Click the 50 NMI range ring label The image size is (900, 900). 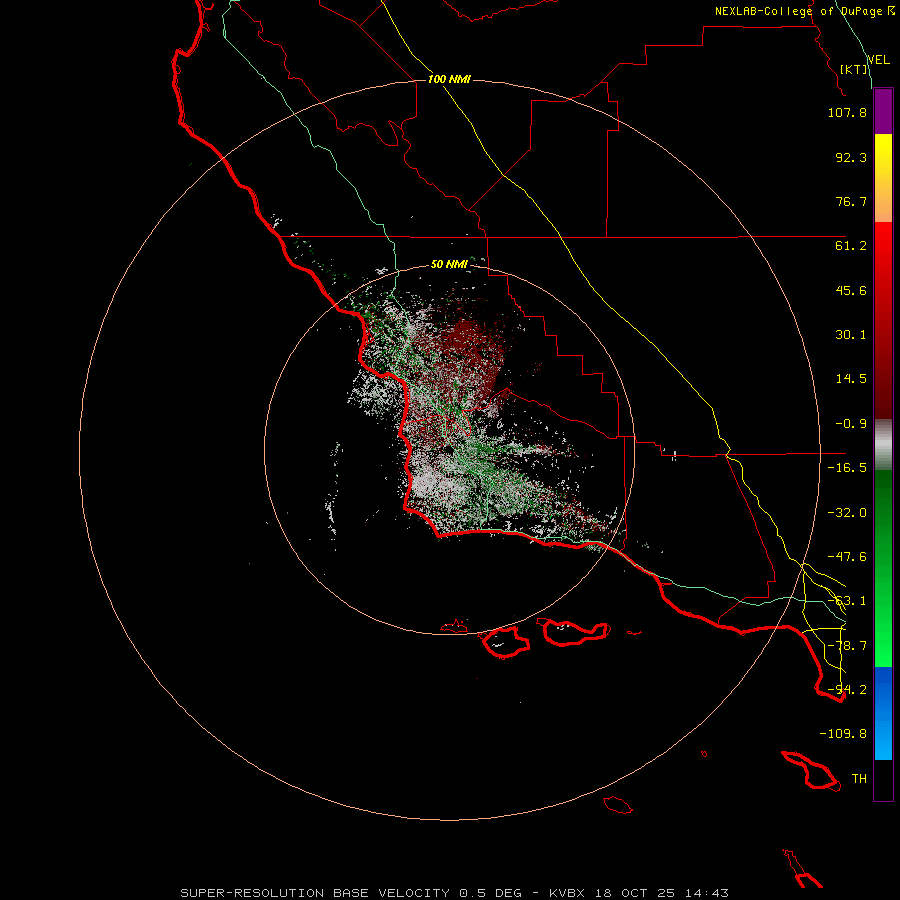449,265
